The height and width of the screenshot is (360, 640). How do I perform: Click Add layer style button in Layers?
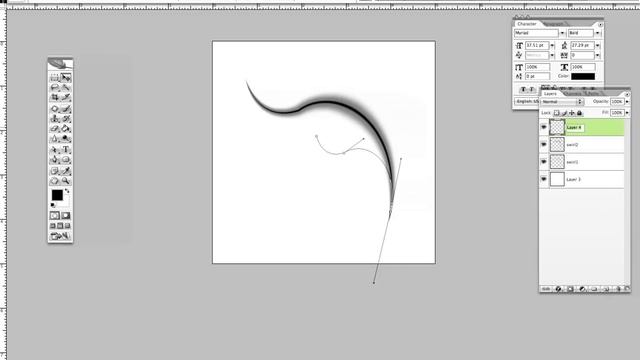tap(558, 289)
